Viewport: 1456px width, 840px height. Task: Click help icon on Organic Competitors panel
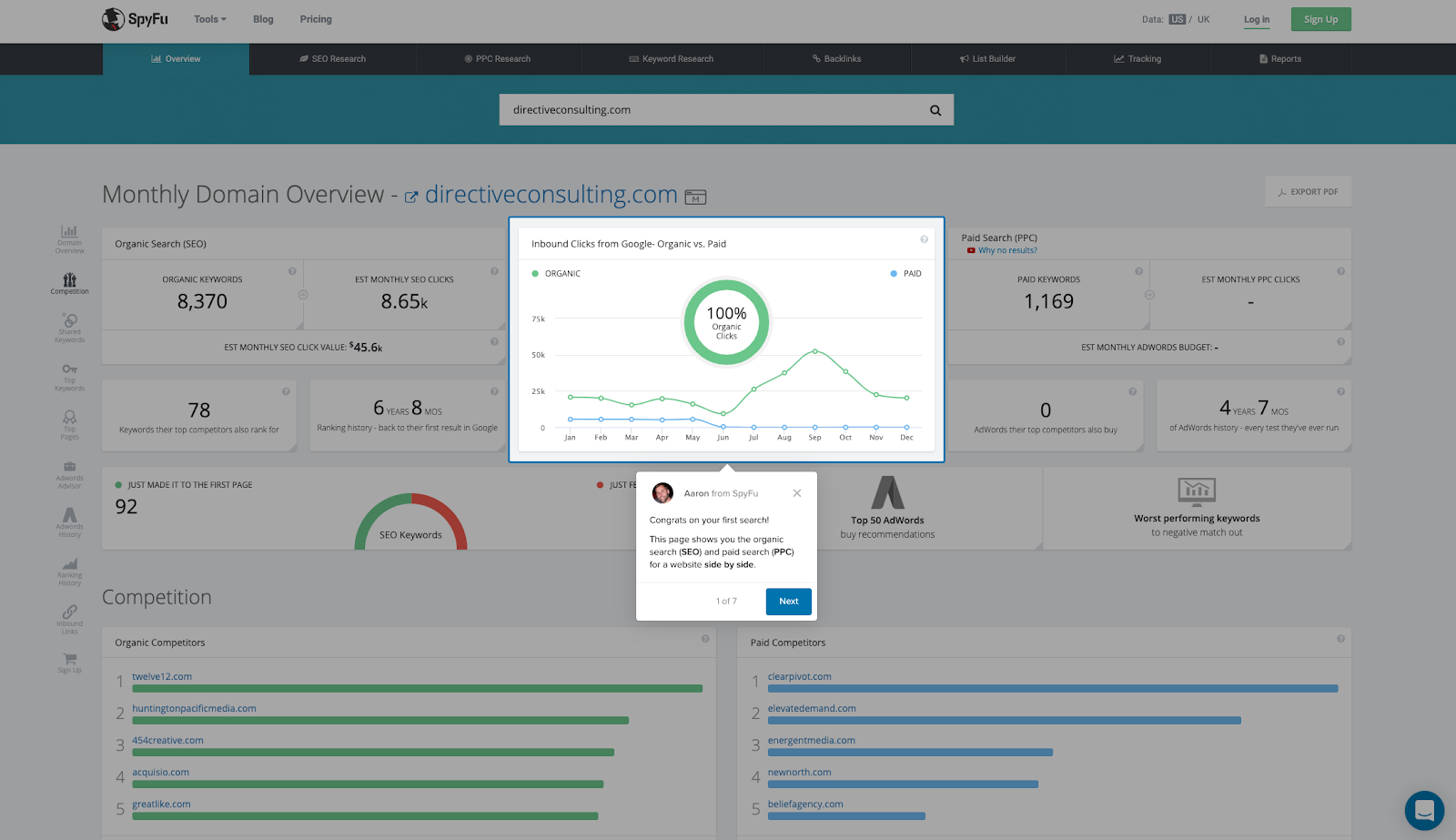pos(705,639)
